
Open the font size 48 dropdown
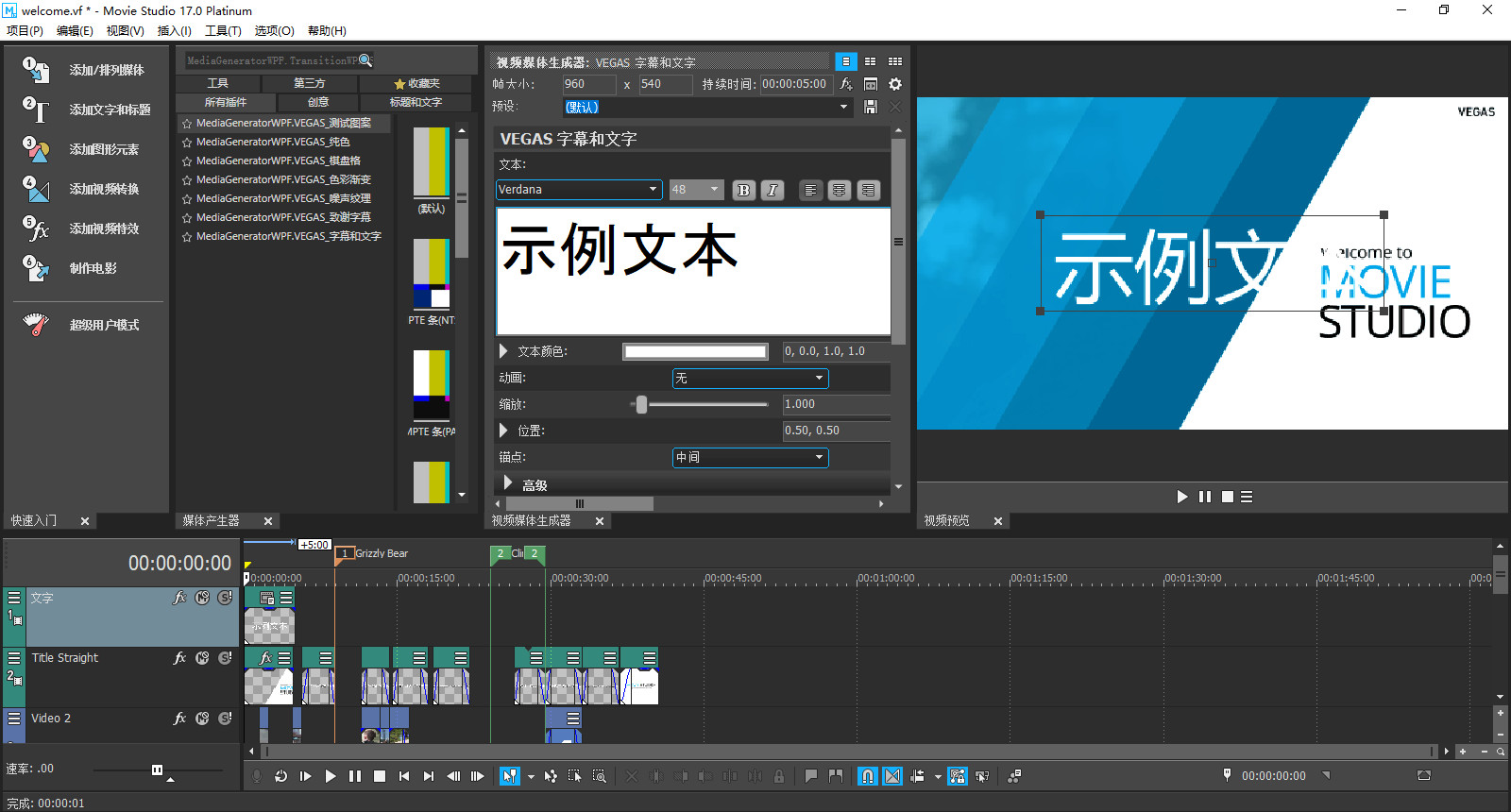point(696,190)
